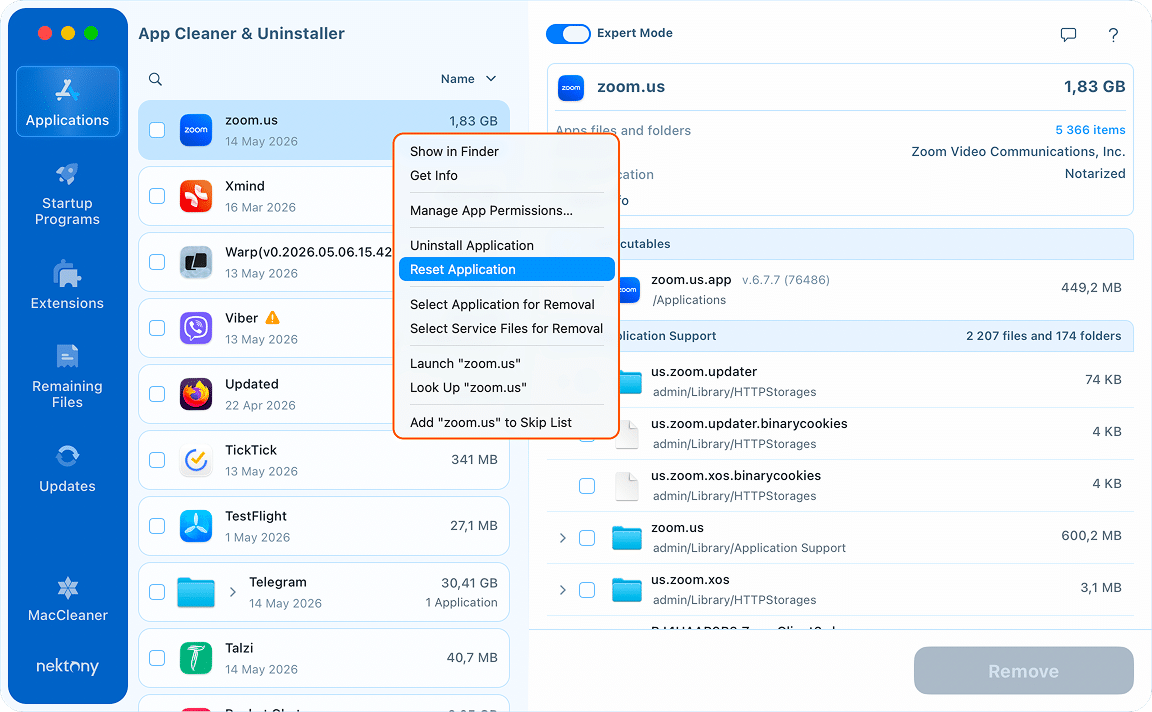This screenshot has width=1152, height=712.
Task: Open Startup Programs rocket icon
Action: (x=67, y=174)
